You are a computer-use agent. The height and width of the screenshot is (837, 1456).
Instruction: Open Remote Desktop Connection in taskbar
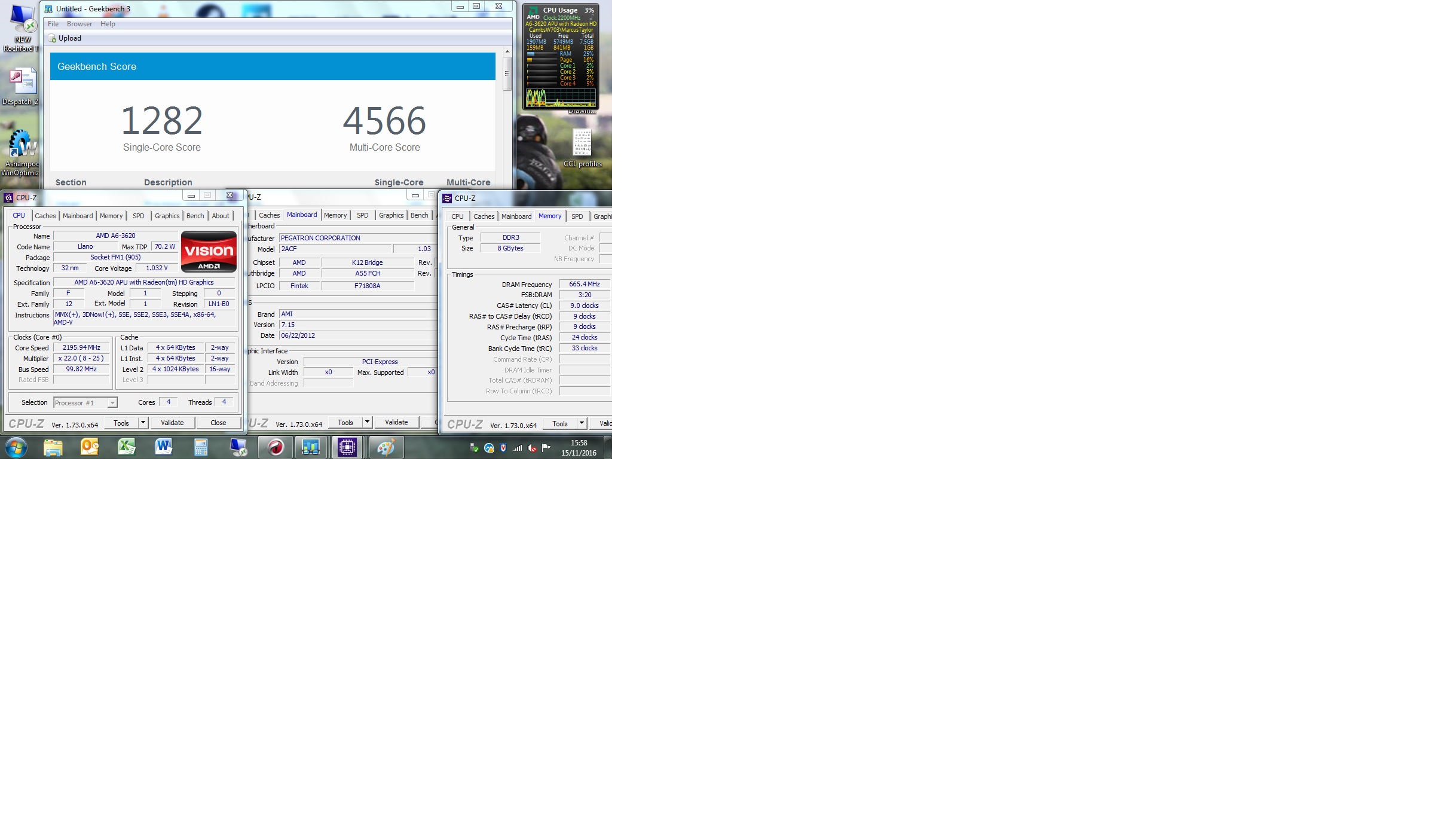(x=238, y=447)
